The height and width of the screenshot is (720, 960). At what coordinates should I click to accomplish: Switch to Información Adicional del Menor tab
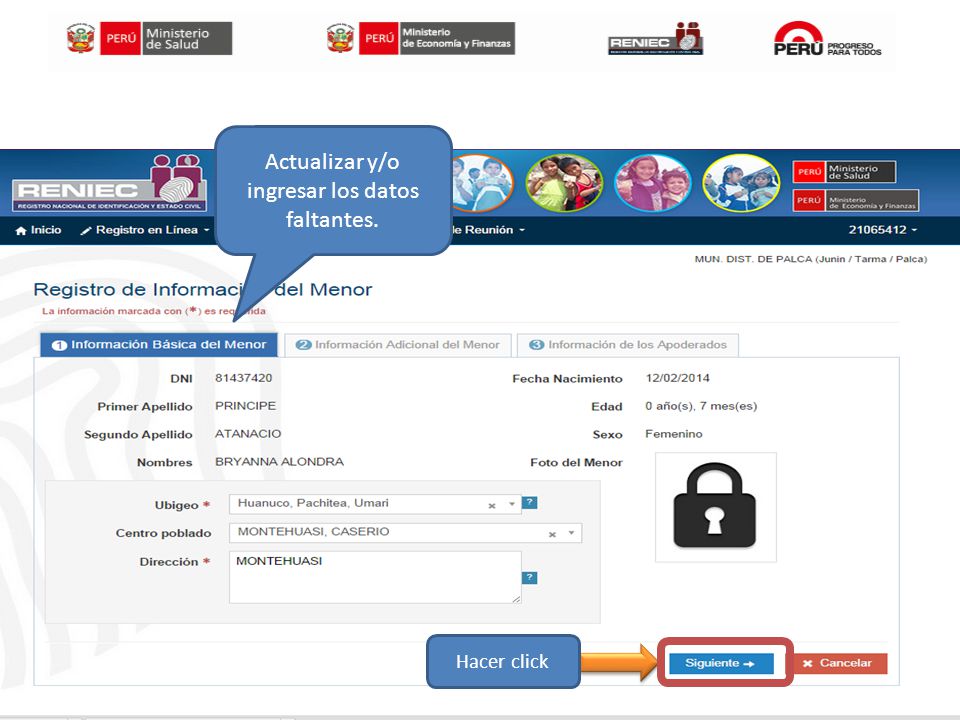[x=397, y=345]
